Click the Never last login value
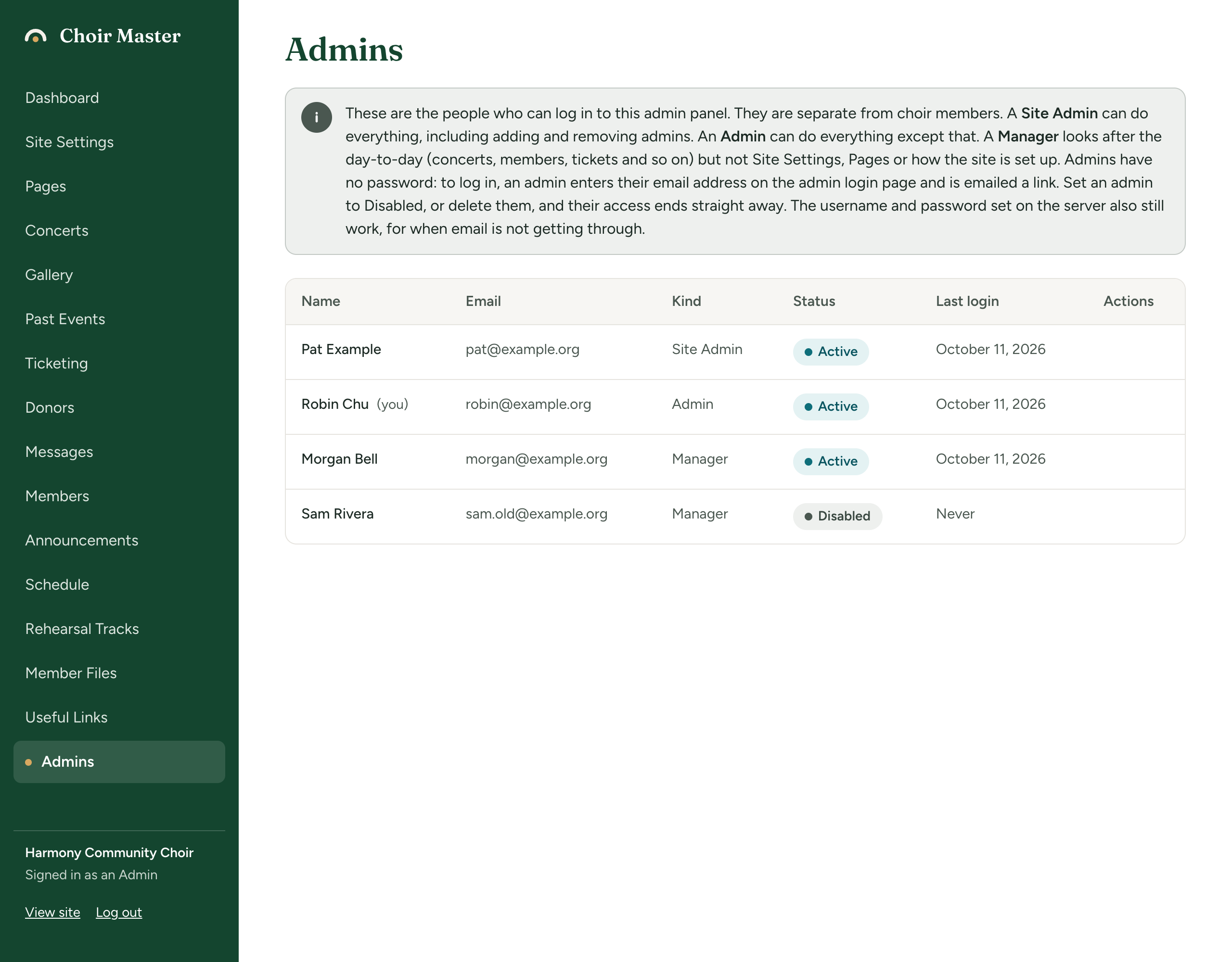 (x=956, y=514)
